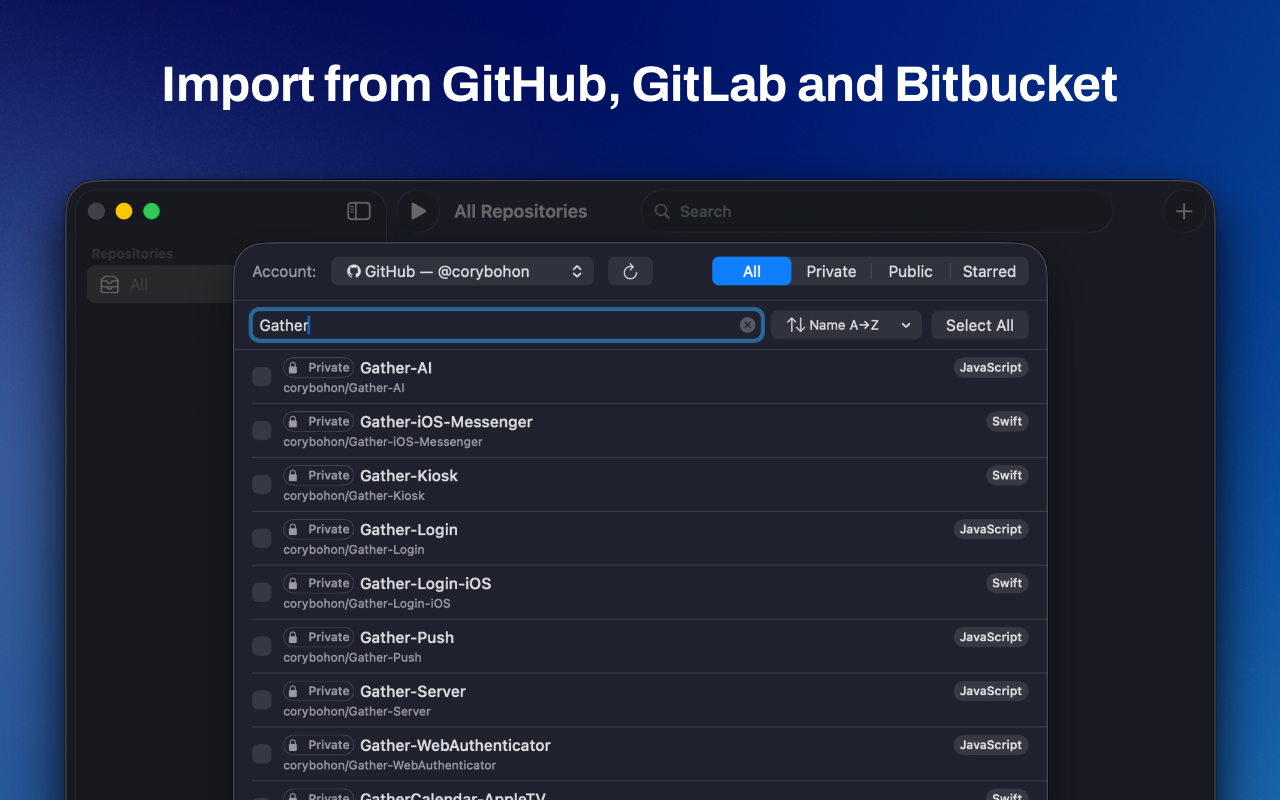Click the All repositories tray icon in sidebar
The height and width of the screenshot is (800, 1280).
tap(110, 285)
